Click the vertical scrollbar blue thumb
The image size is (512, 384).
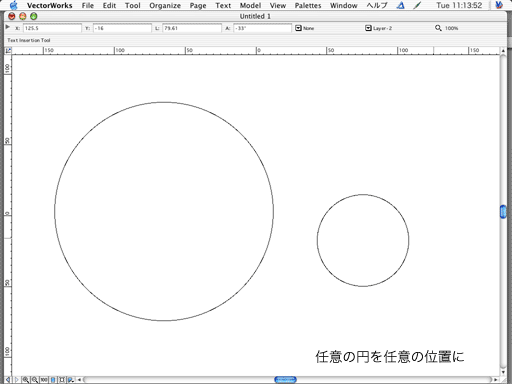pyautogui.click(x=503, y=212)
